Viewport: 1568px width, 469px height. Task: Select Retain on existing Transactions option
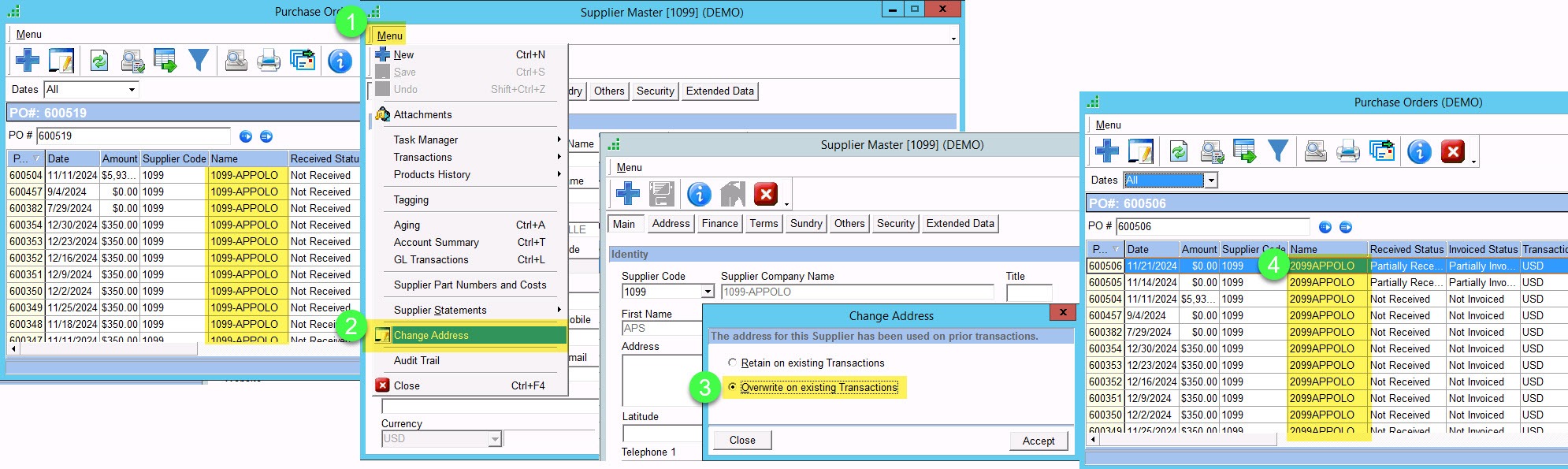point(733,363)
